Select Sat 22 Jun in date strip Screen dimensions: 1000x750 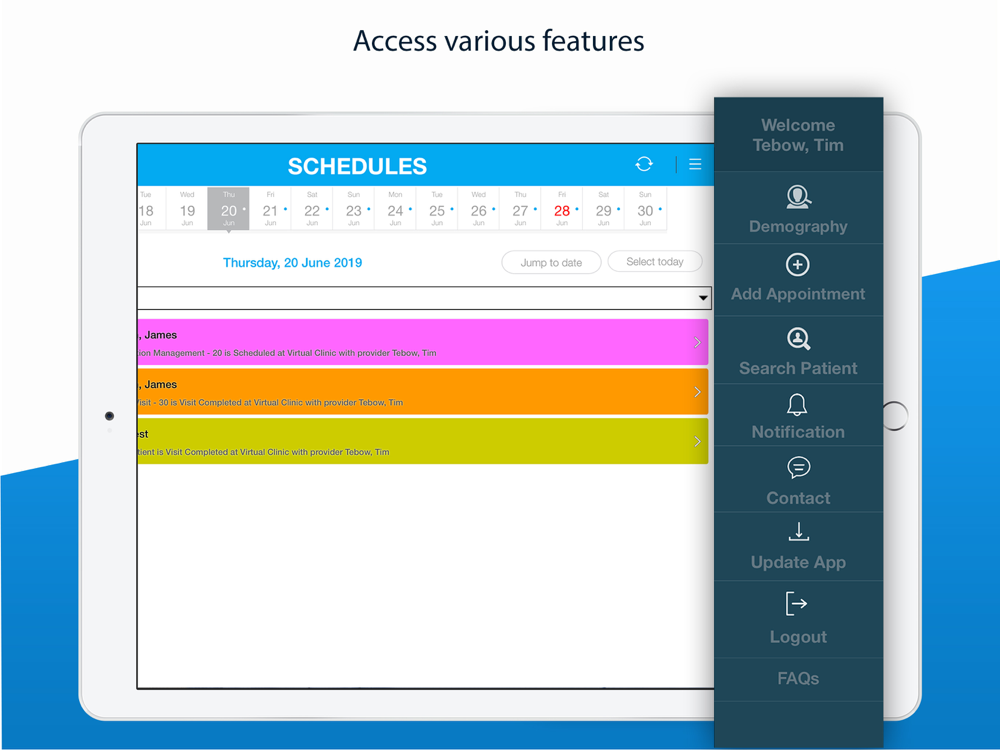pos(312,208)
